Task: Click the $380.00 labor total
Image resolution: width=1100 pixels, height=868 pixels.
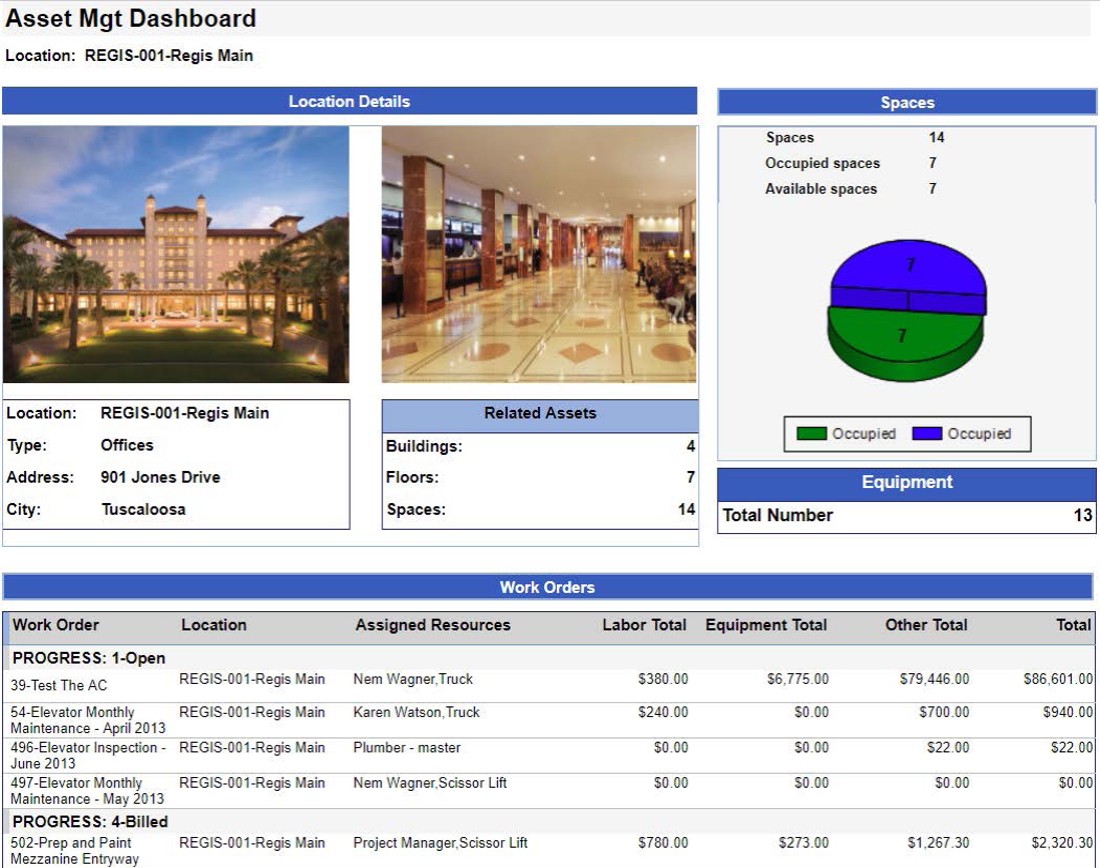Action: pos(663,679)
